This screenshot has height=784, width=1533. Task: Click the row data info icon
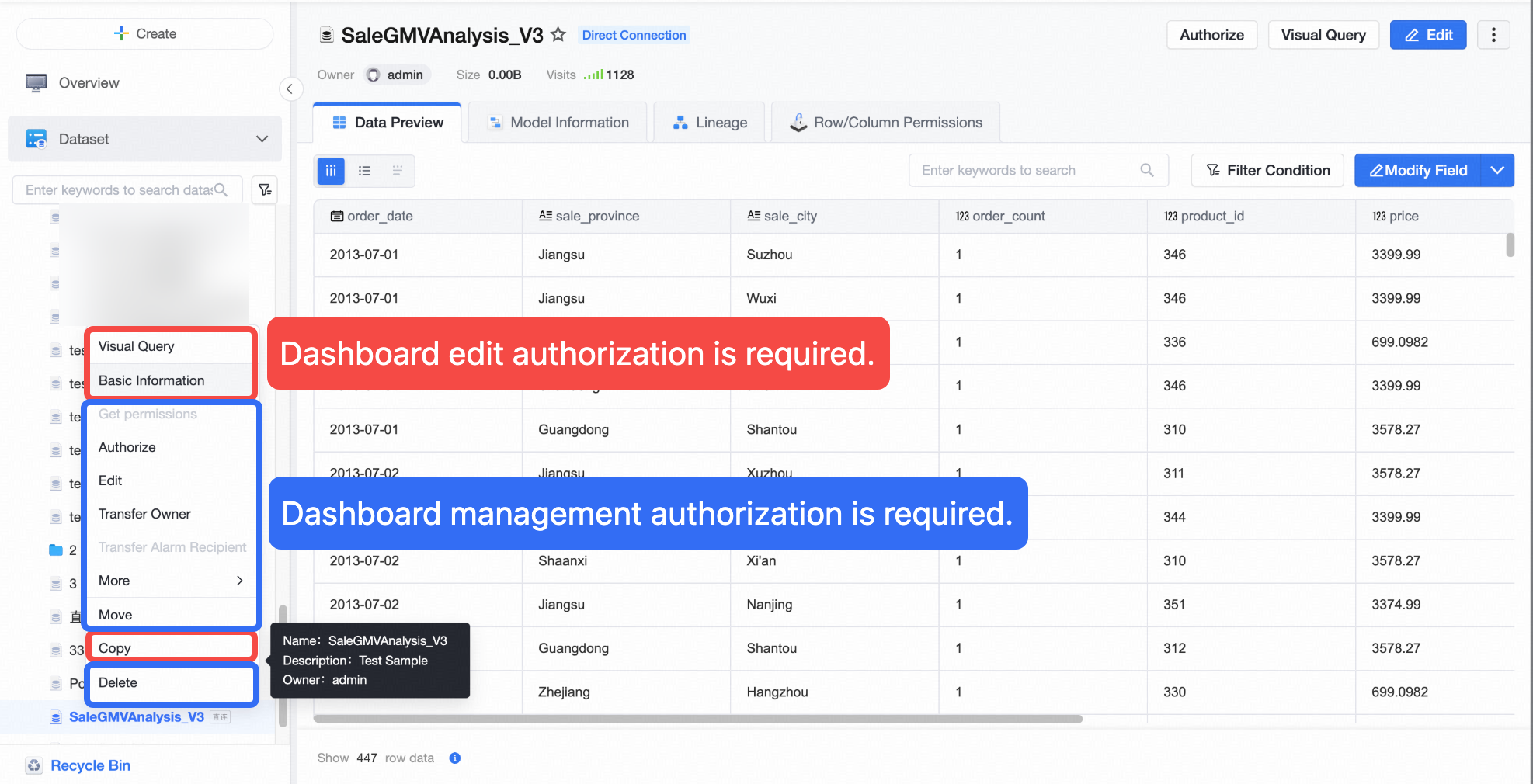[x=455, y=758]
